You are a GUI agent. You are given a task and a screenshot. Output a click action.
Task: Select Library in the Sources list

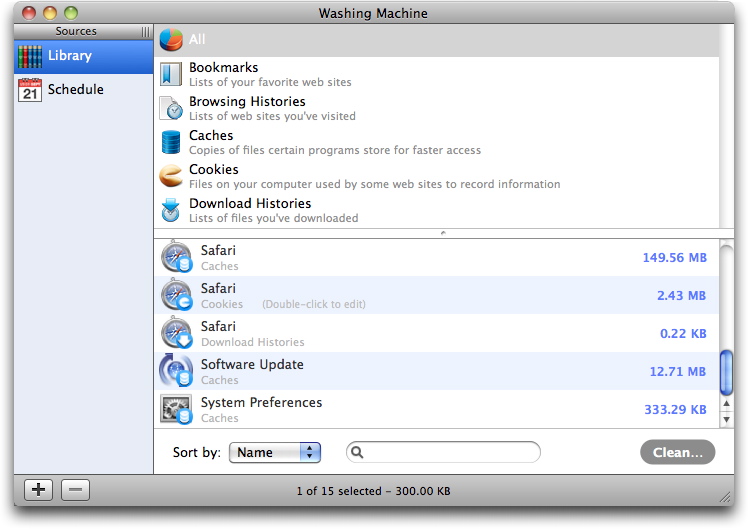[83, 56]
